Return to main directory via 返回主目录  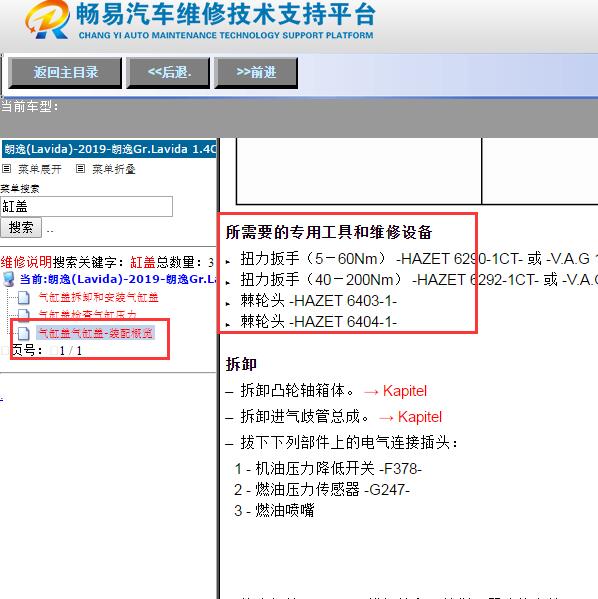tap(65, 73)
